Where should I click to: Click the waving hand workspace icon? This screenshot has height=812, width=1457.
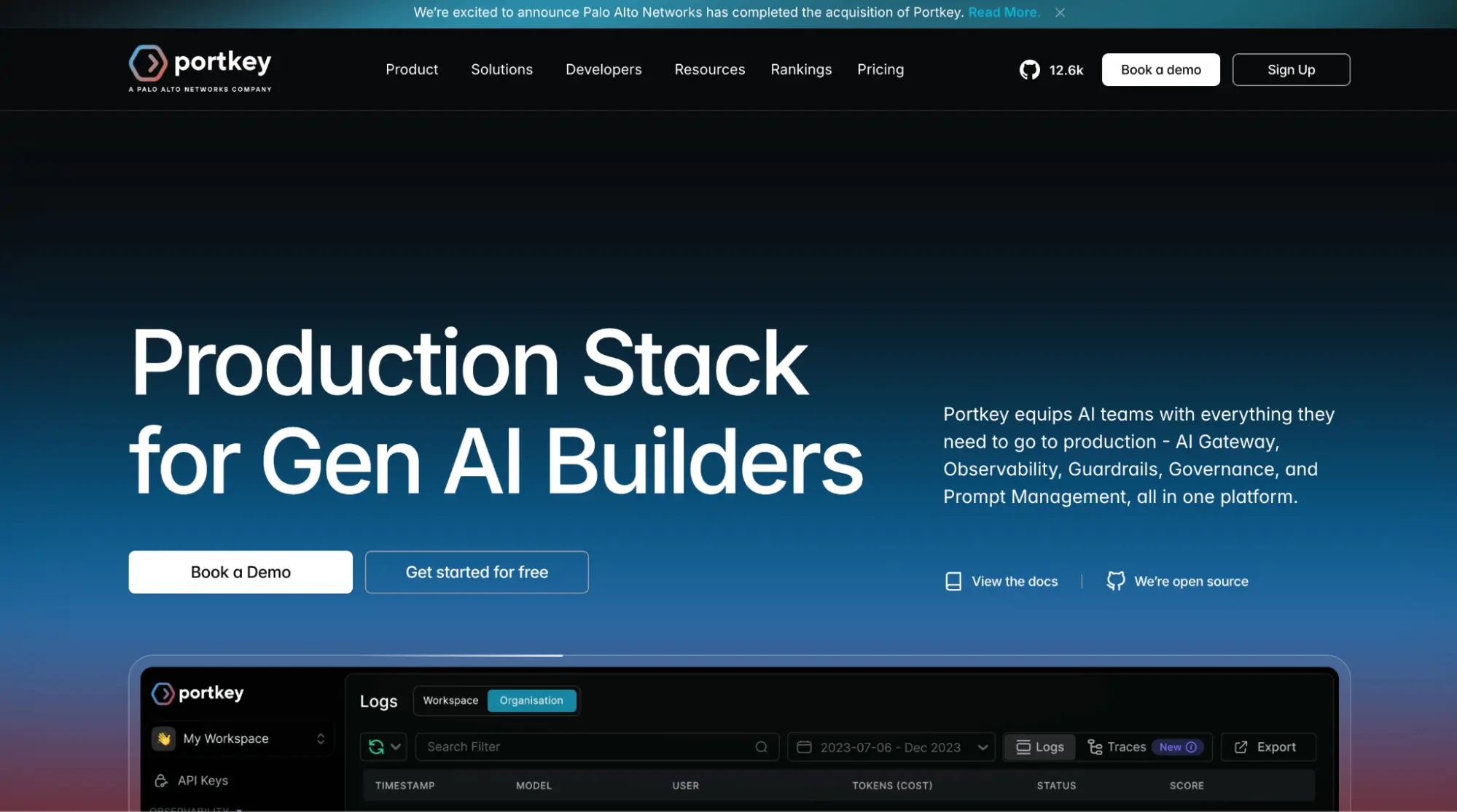pos(164,738)
